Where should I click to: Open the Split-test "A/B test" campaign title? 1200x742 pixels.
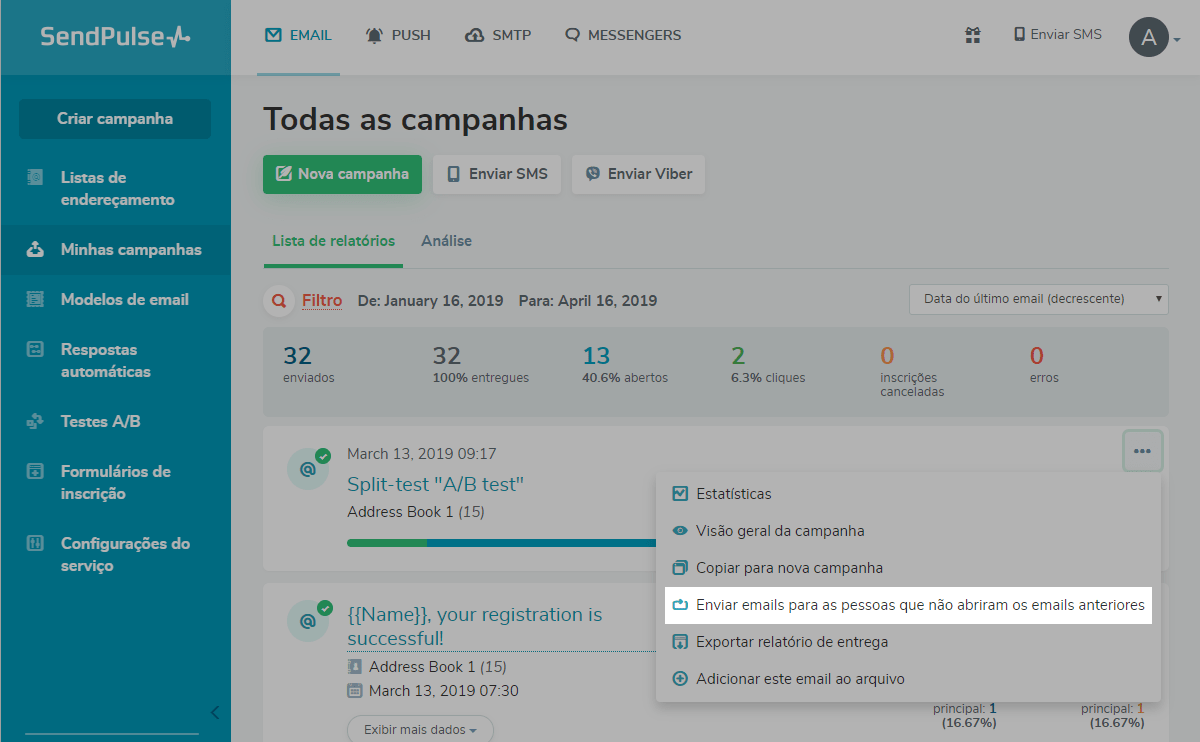click(x=435, y=485)
